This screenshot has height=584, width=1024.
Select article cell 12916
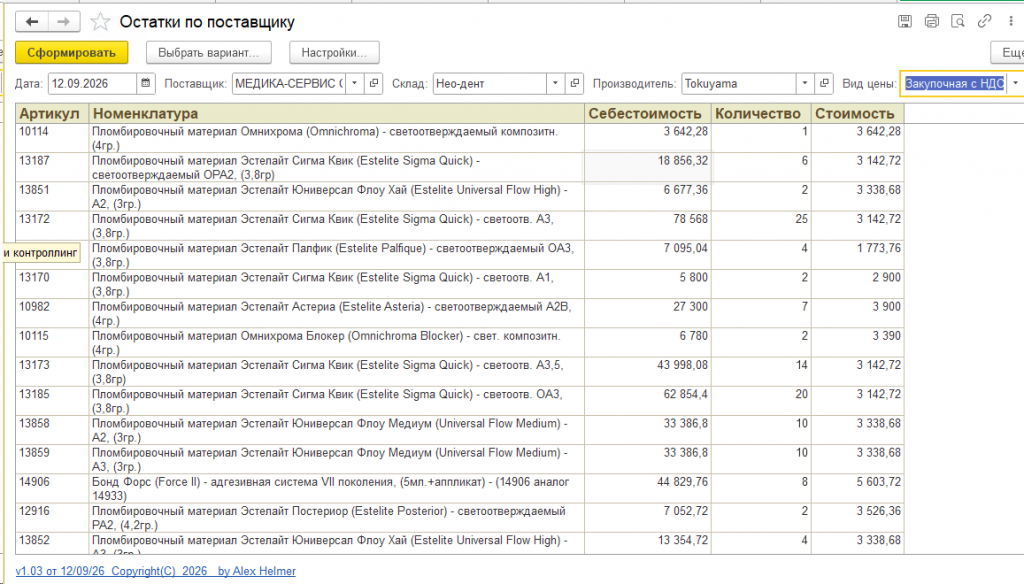coord(52,518)
